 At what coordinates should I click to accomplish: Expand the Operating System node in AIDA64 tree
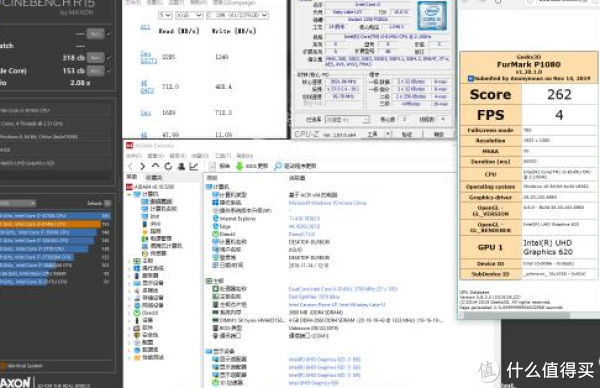pyautogui.click(x=129, y=268)
